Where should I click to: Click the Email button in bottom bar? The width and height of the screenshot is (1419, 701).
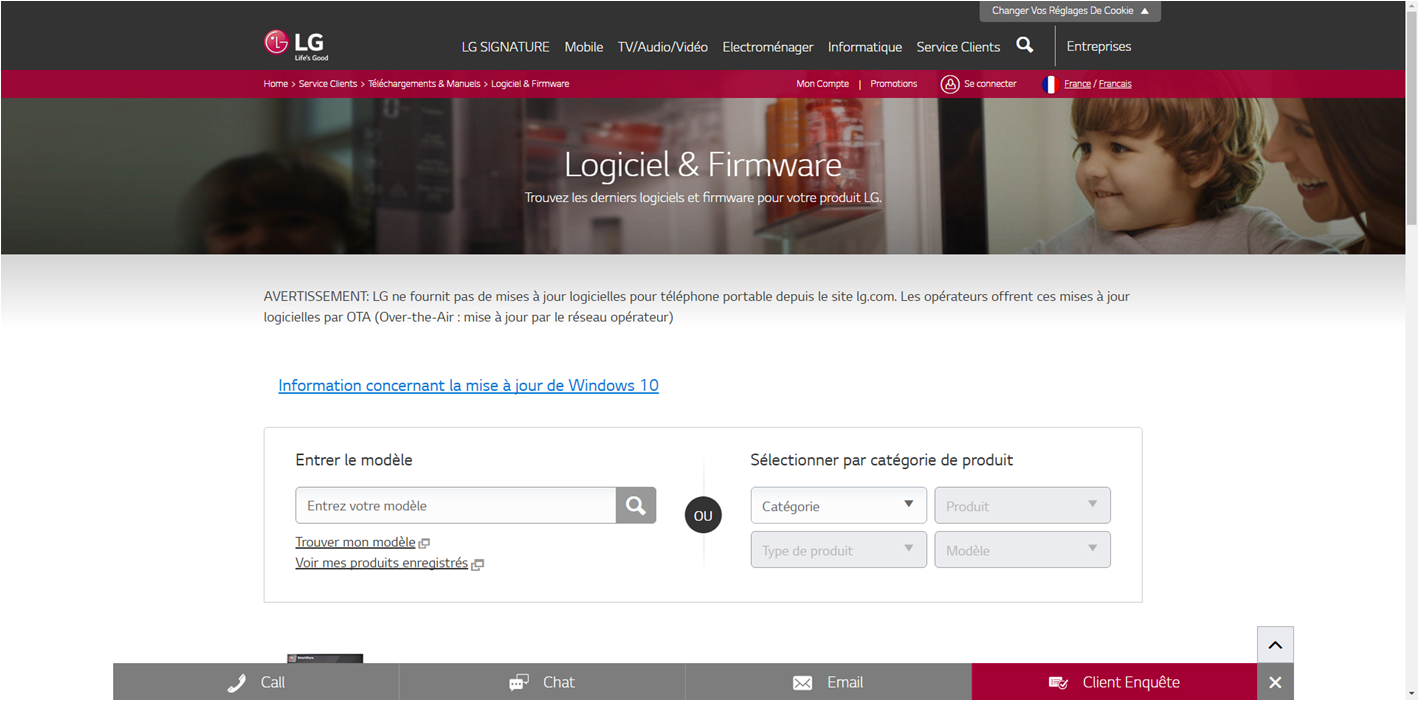828,682
